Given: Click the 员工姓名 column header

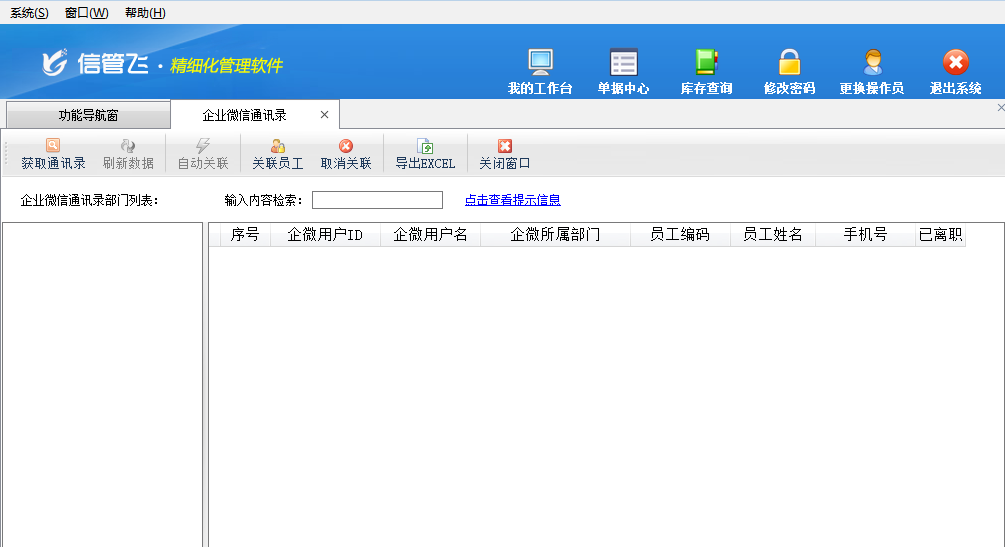Looking at the screenshot, I should [772, 235].
